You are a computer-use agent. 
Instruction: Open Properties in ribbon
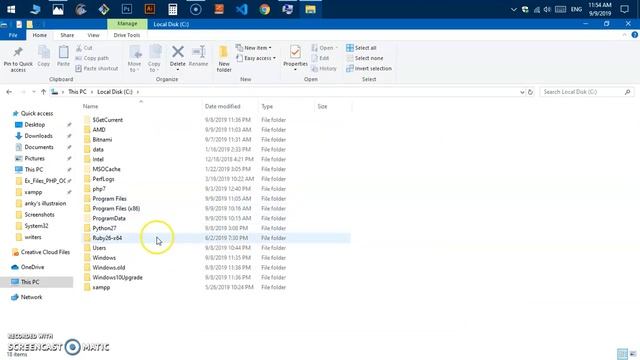pyautogui.click(x=295, y=58)
